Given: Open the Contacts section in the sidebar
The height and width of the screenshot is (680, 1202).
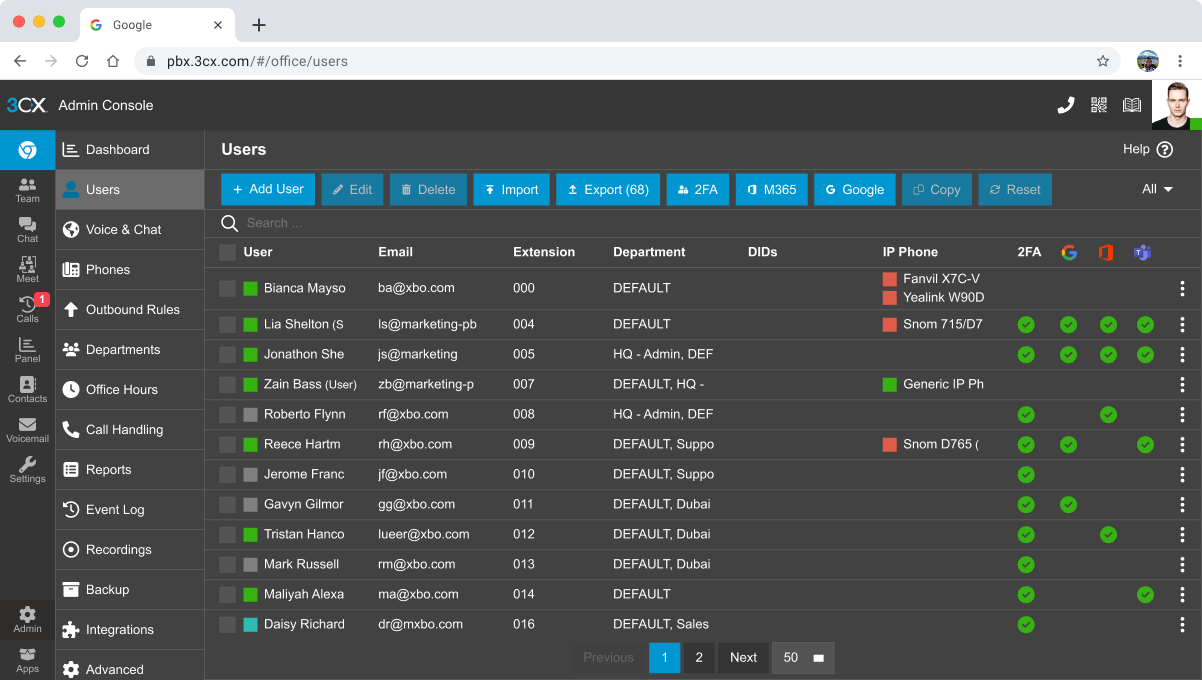Looking at the screenshot, I should click(27, 388).
